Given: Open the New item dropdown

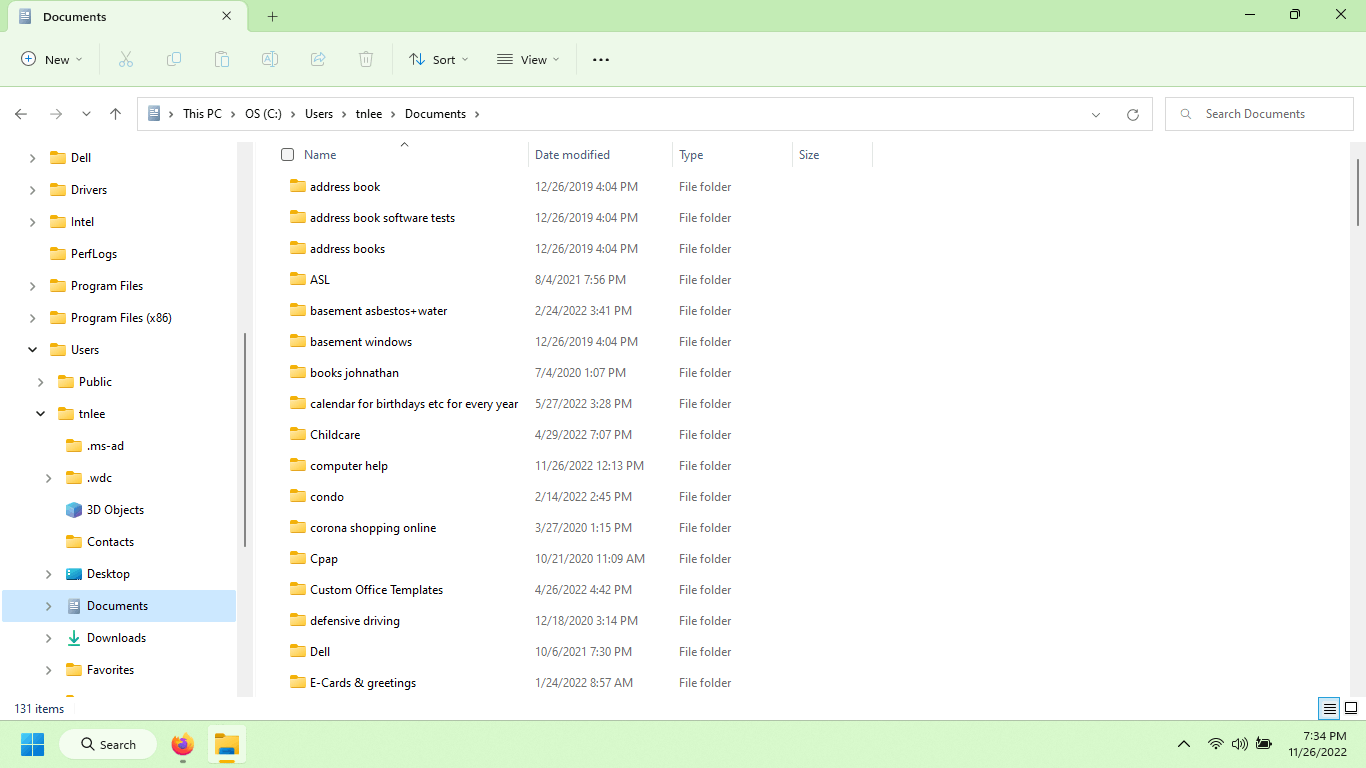Looking at the screenshot, I should coord(52,60).
